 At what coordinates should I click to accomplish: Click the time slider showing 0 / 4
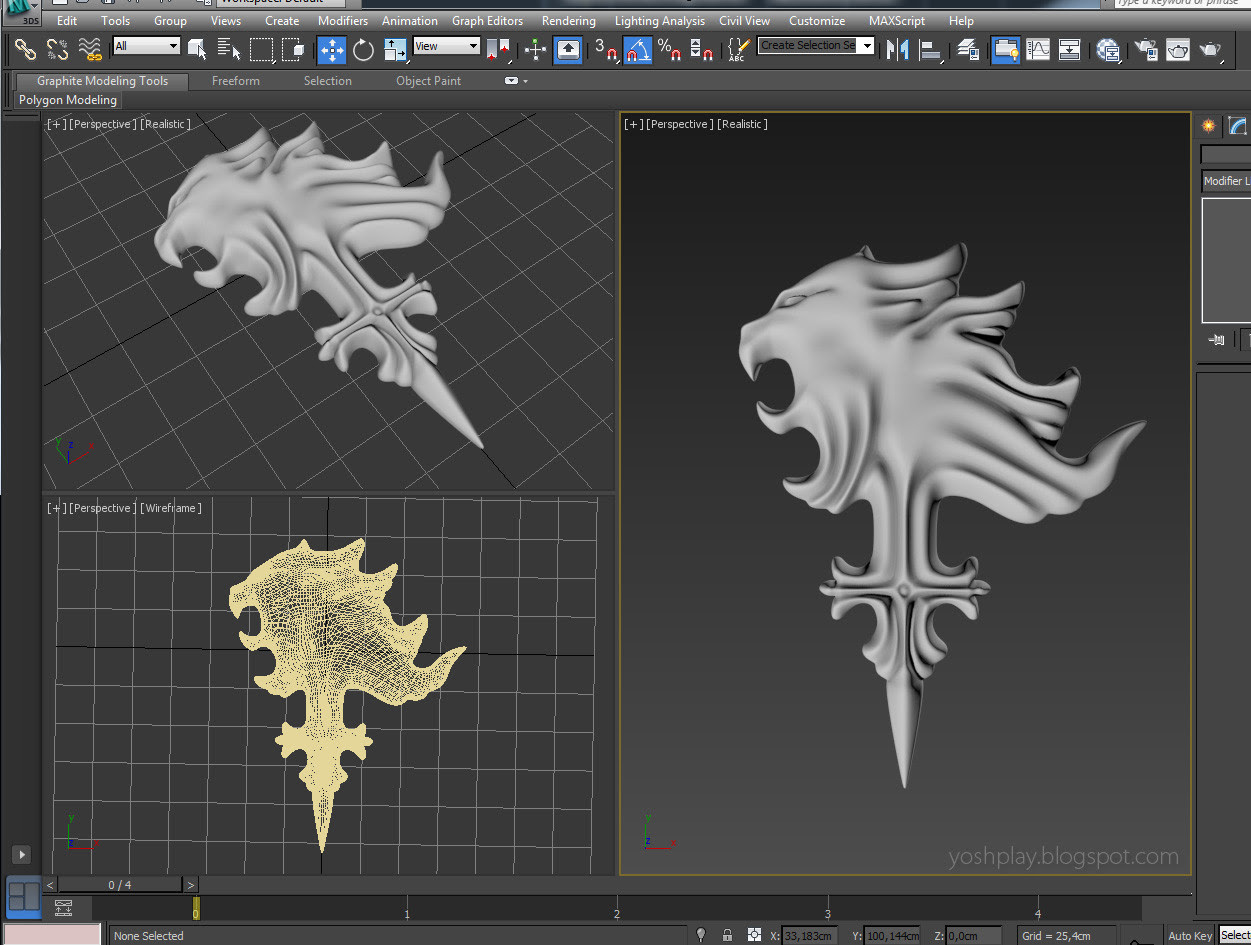(120, 885)
